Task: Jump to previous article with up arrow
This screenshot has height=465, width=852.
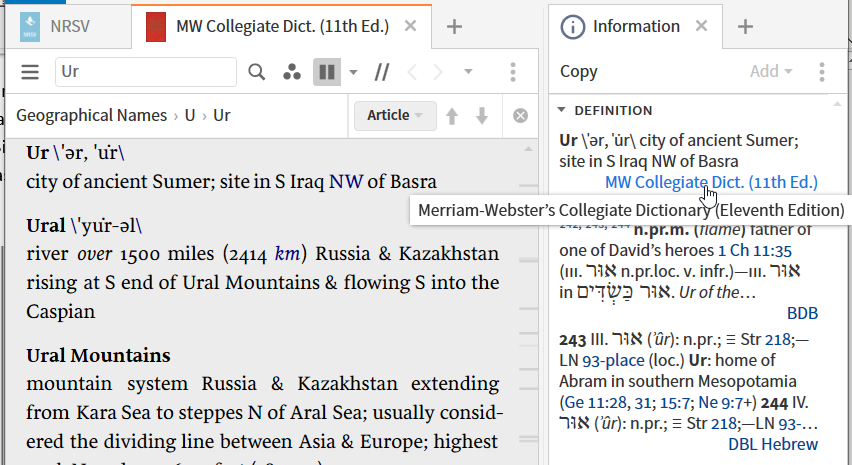Action: point(452,116)
